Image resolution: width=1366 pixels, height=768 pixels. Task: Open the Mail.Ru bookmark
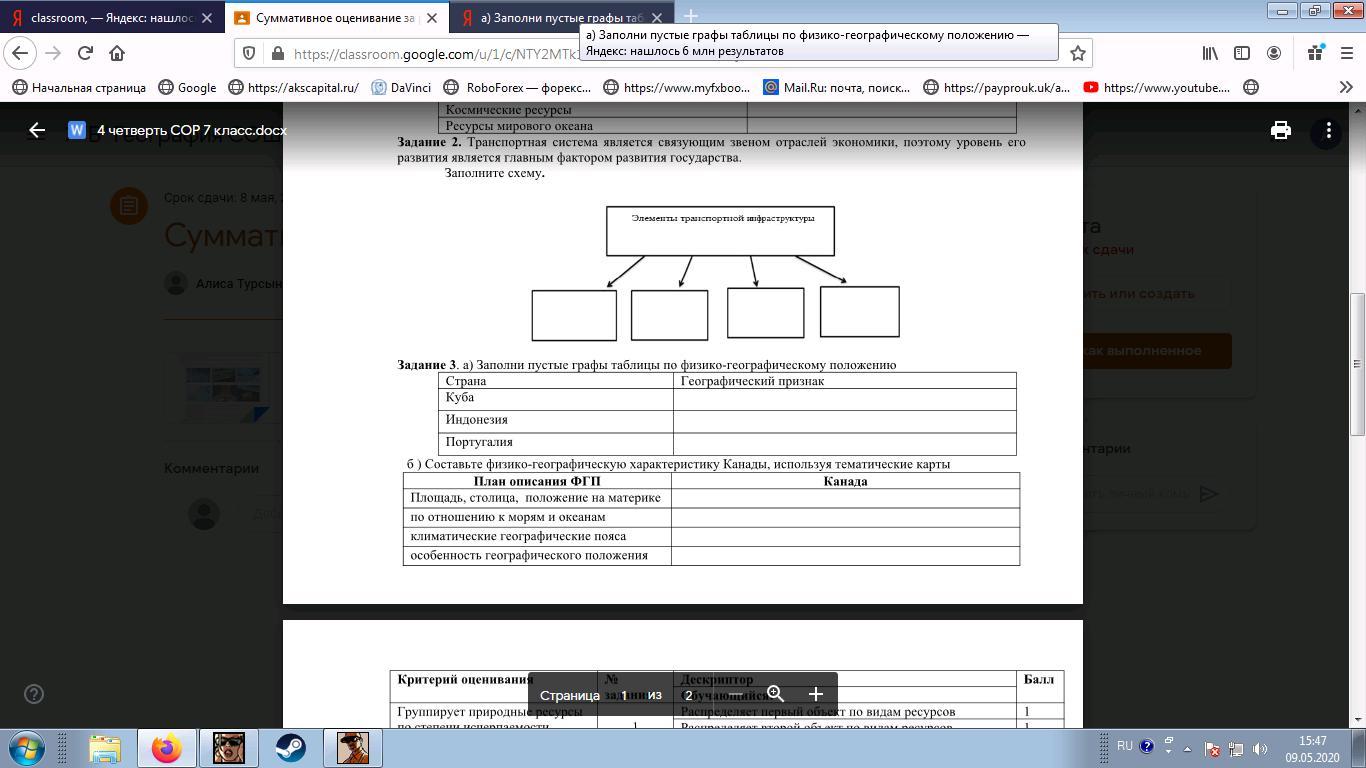point(836,87)
